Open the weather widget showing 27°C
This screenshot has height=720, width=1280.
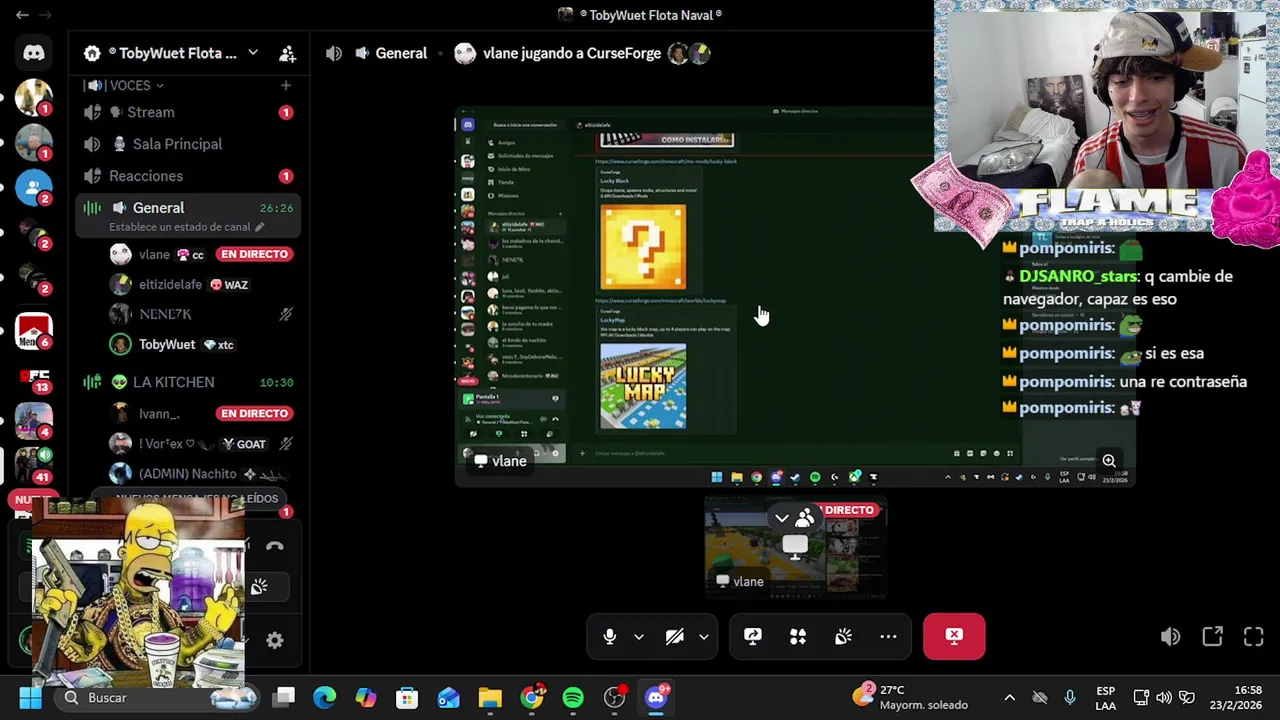click(x=910, y=697)
